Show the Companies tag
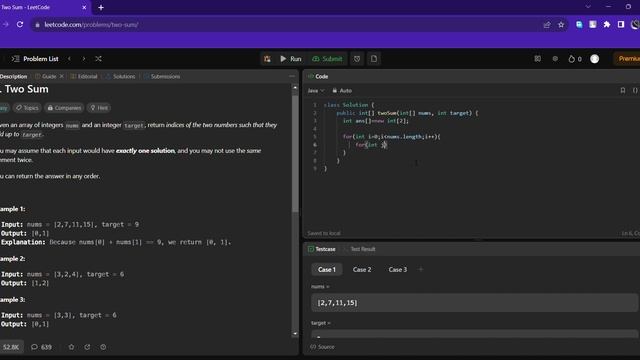Viewport: 640px width, 360px height. point(64,108)
